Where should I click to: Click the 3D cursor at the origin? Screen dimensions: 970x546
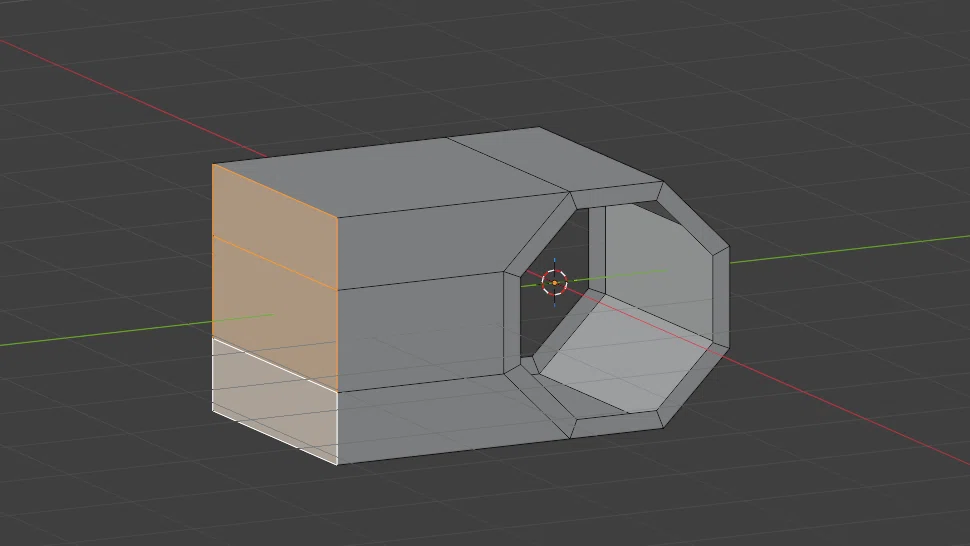pos(555,283)
